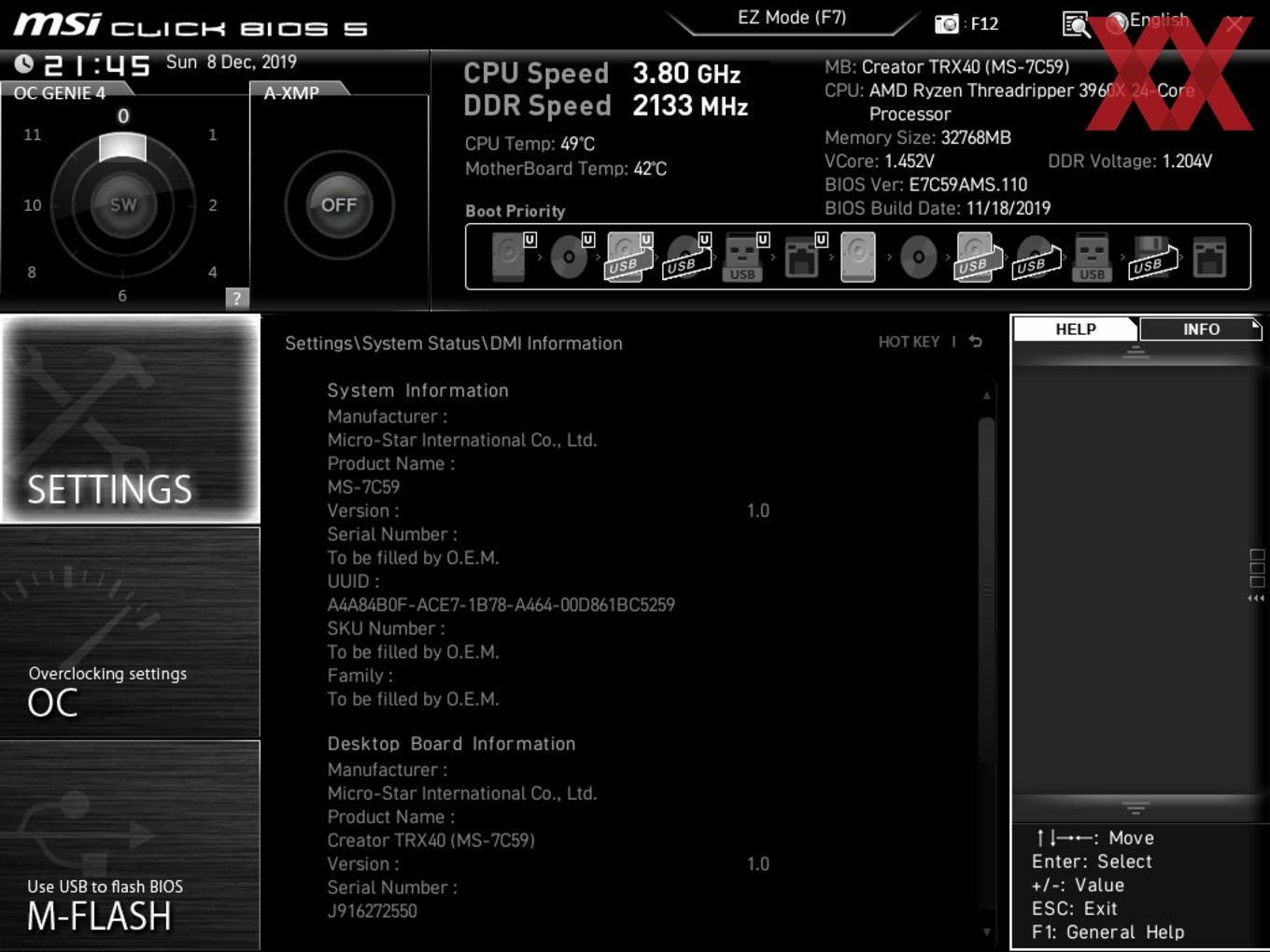The width and height of the screenshot is (1270, 952).
Task: Select the USB floppy boot device
Action: pos(1153,257)
